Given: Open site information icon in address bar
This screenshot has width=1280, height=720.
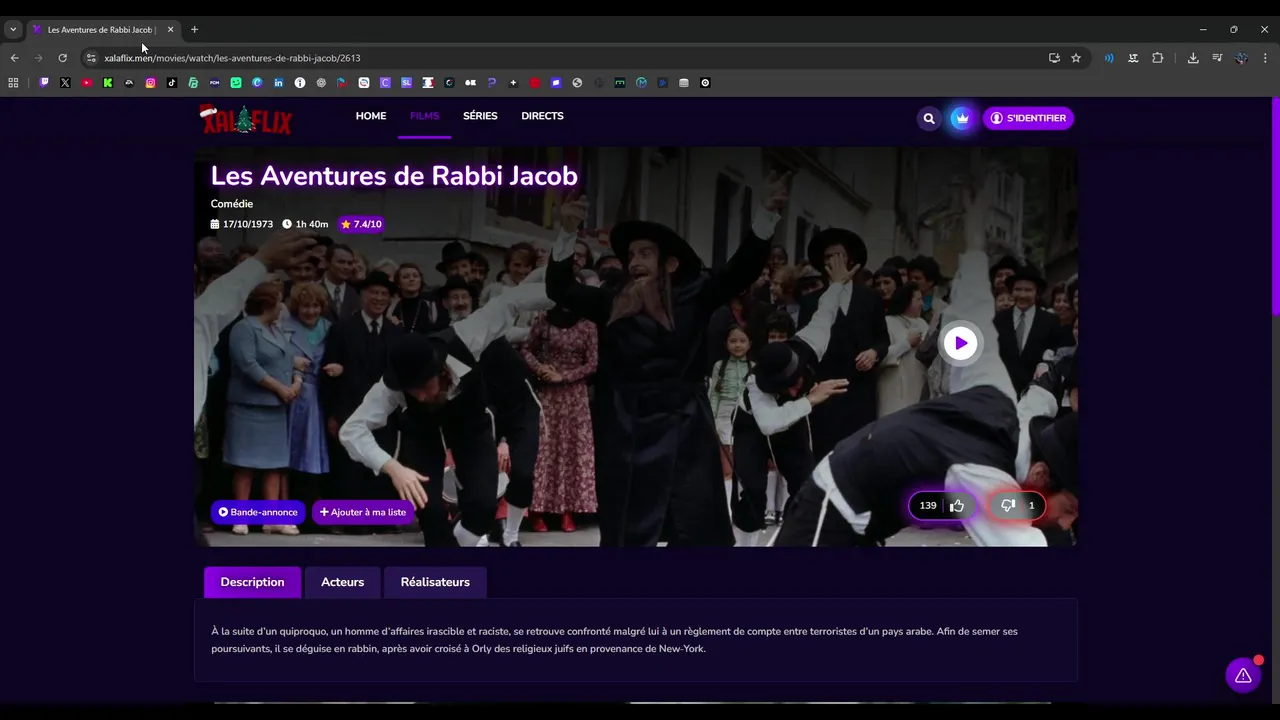Looking at the screenshot, I should pos(91,58).
